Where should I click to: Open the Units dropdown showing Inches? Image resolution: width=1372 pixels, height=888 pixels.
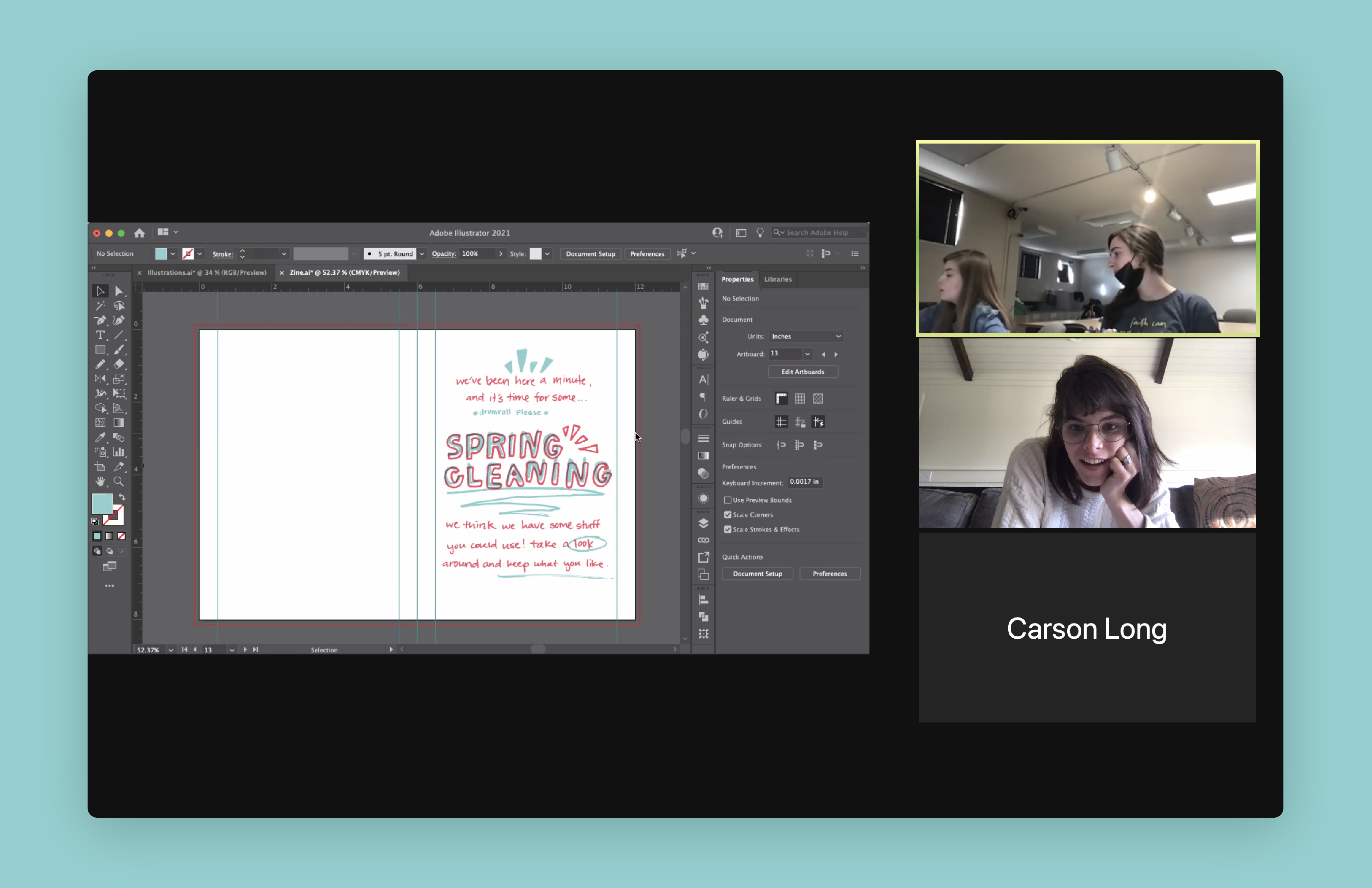point(806,336)
